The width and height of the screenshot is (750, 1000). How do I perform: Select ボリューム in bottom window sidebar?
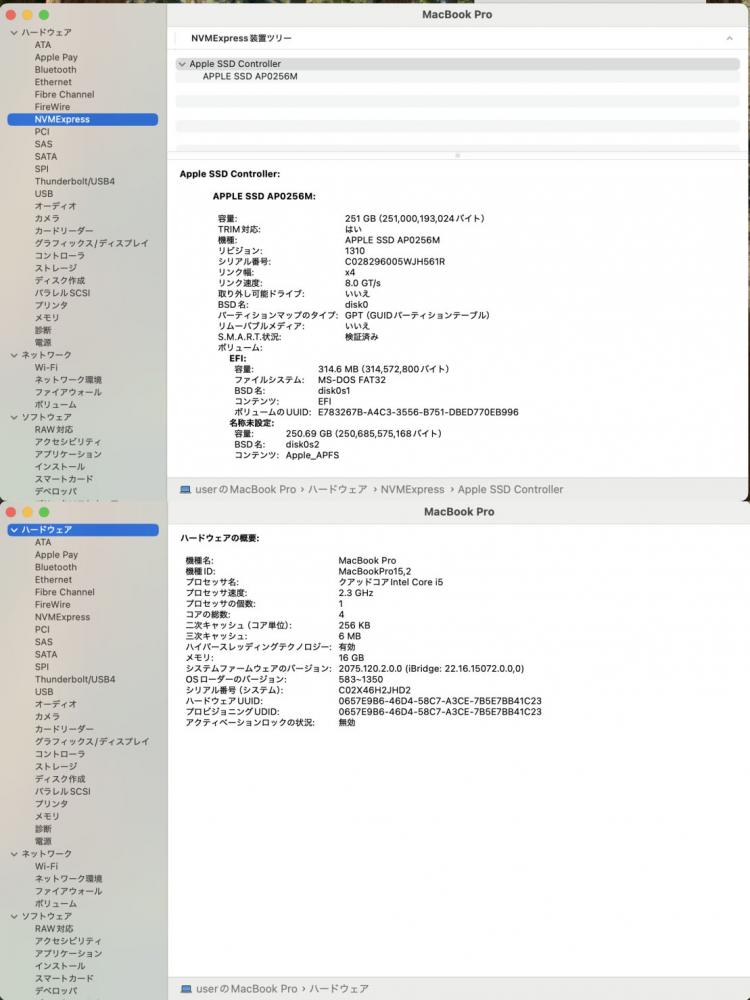[x=55, y=904]
